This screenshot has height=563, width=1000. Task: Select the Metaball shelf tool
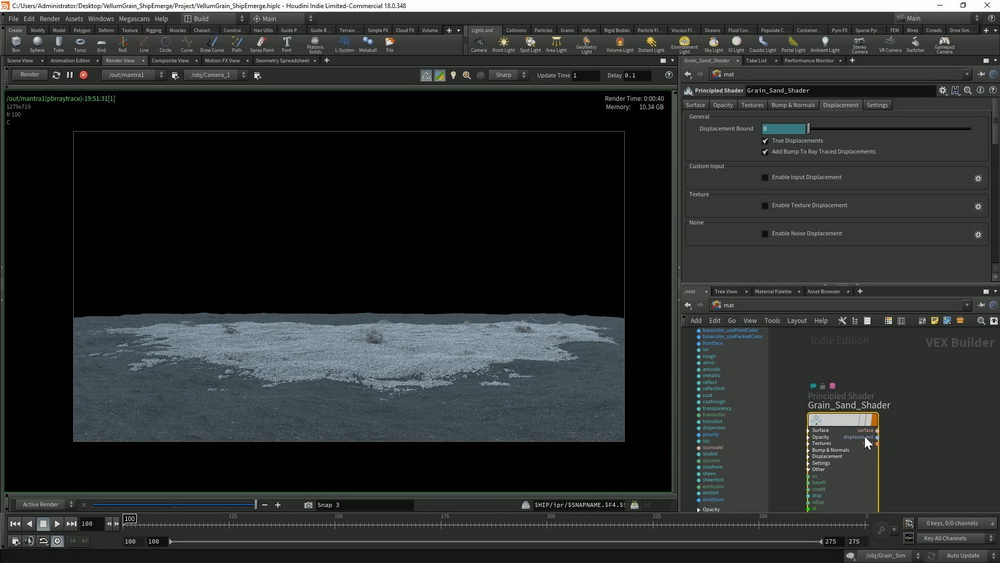point(368,44)
